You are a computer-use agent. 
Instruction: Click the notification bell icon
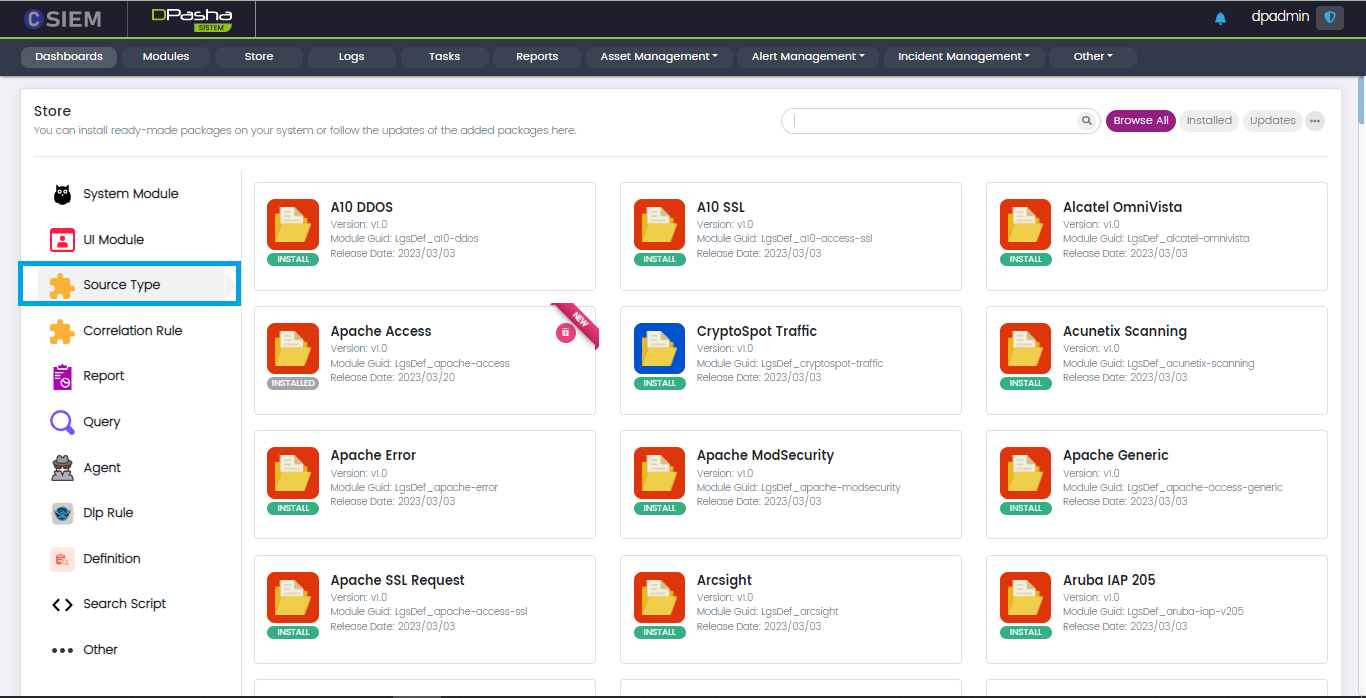(x=1220, y=18)
